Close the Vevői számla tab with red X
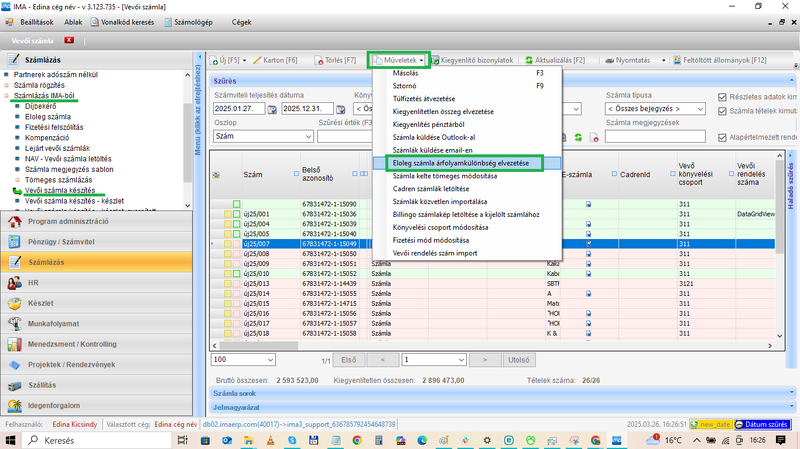This screenshot has width=800, height=449. (69, 40)
